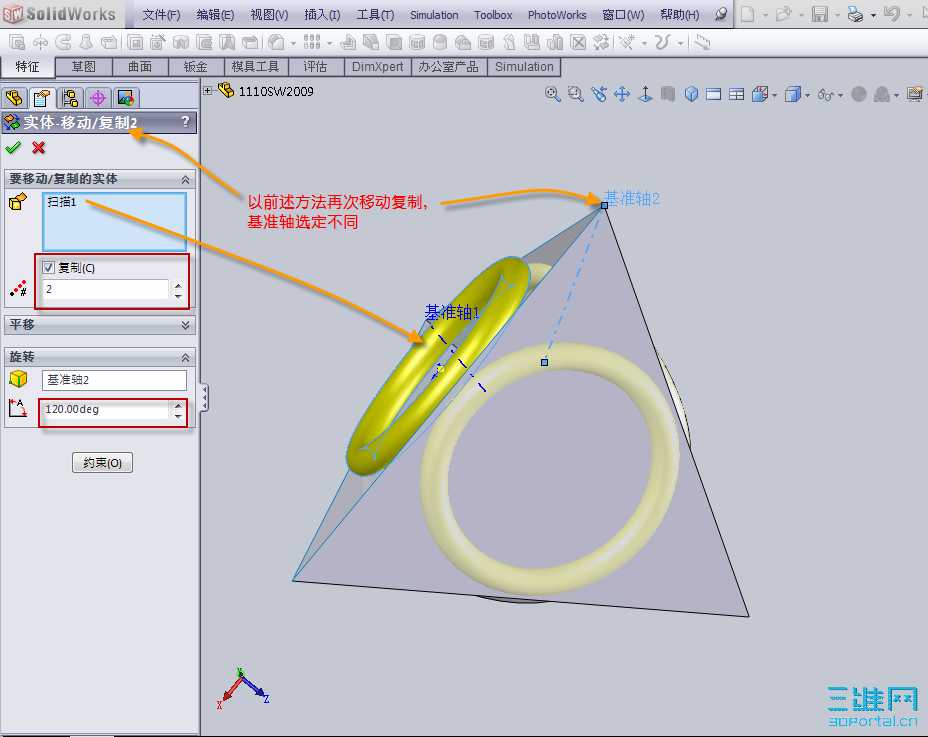Switch to four-viewport layout icon
Image resolution: width=928 pixels, height=737 pixels.
coord(737,94)
